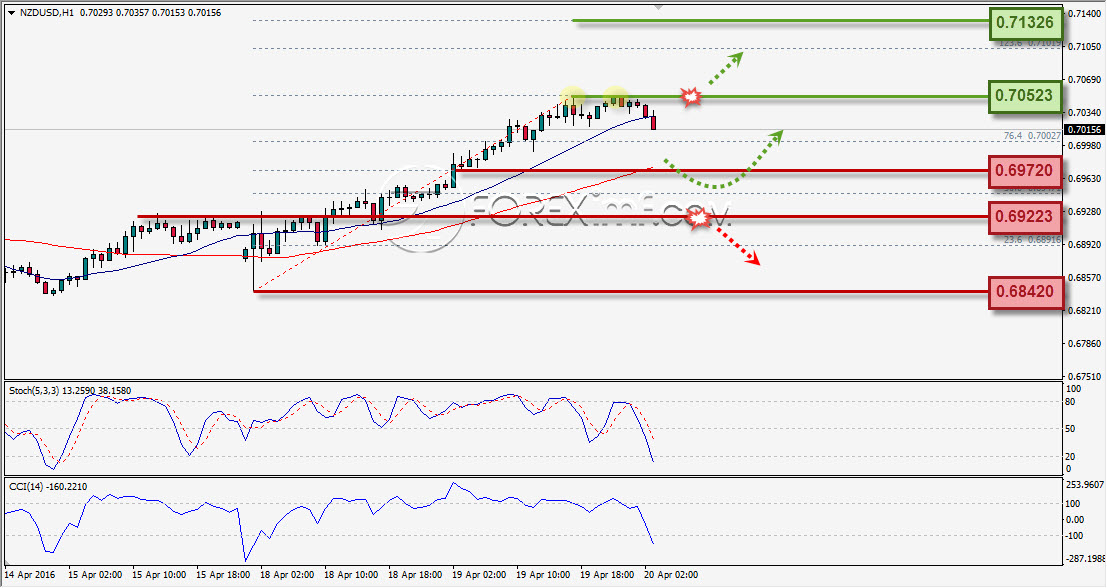Open the chart menu triangle beside NZDUSD,H1
Screen dimensions: 1107x588
point(12,13)
